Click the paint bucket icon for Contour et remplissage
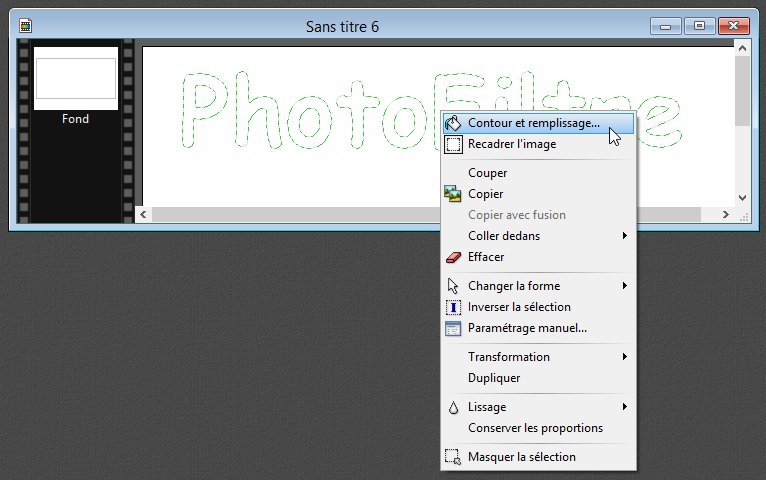The width and height of the screenshot is (766, 480). (453, 123)
